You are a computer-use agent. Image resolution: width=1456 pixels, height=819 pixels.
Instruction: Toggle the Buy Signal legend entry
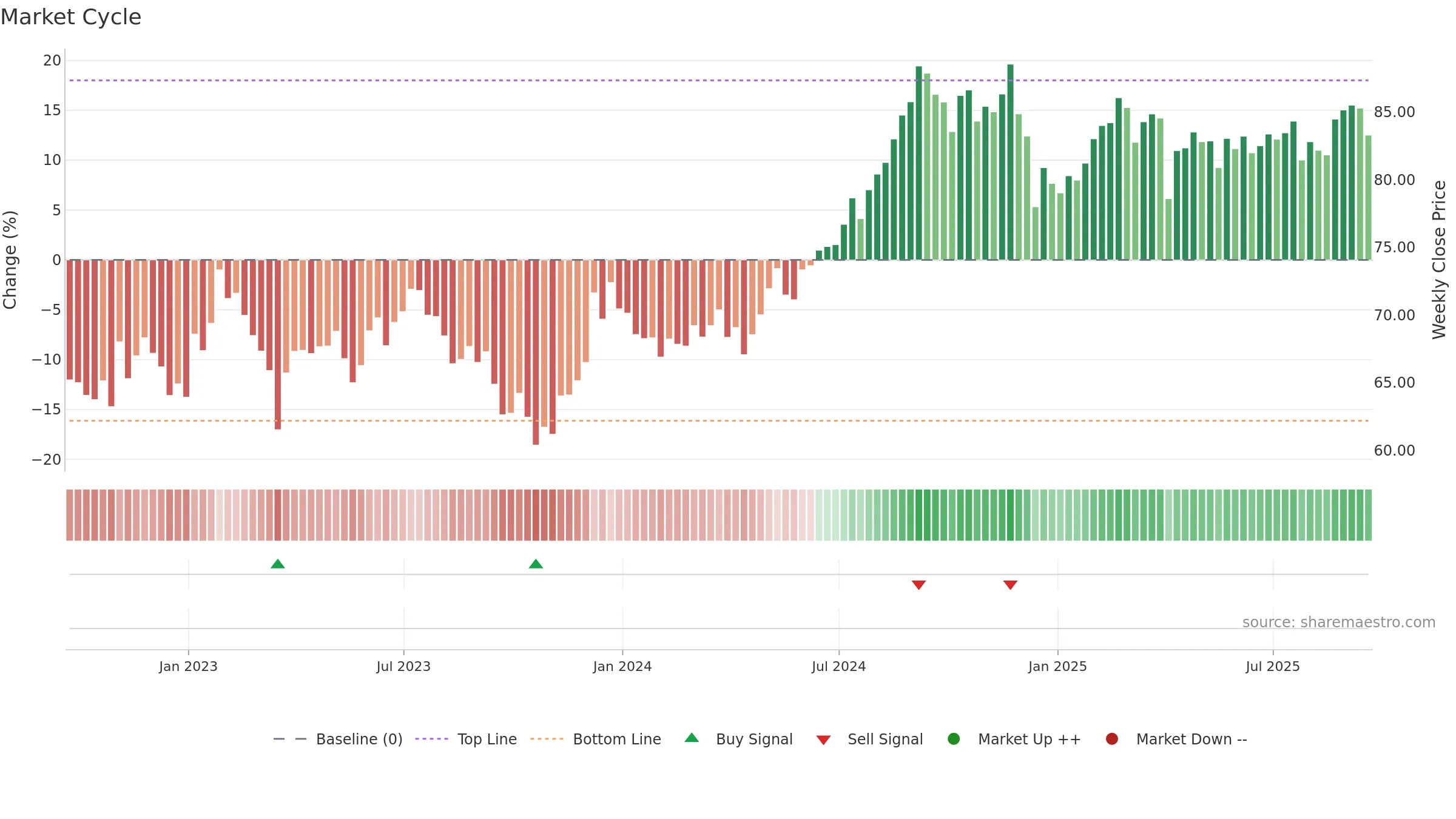(x=738, y=739)
